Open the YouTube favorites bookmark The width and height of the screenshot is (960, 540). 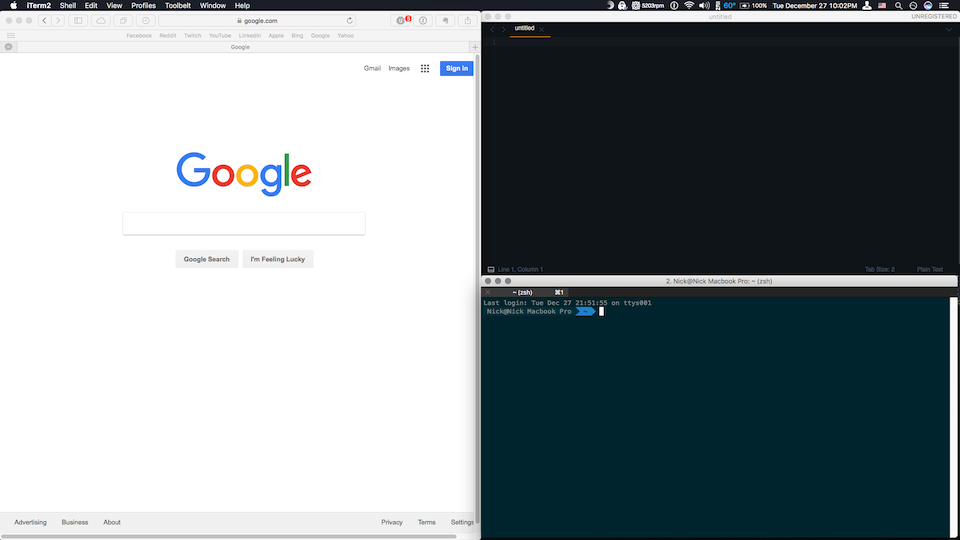click(x=220, y=36)
